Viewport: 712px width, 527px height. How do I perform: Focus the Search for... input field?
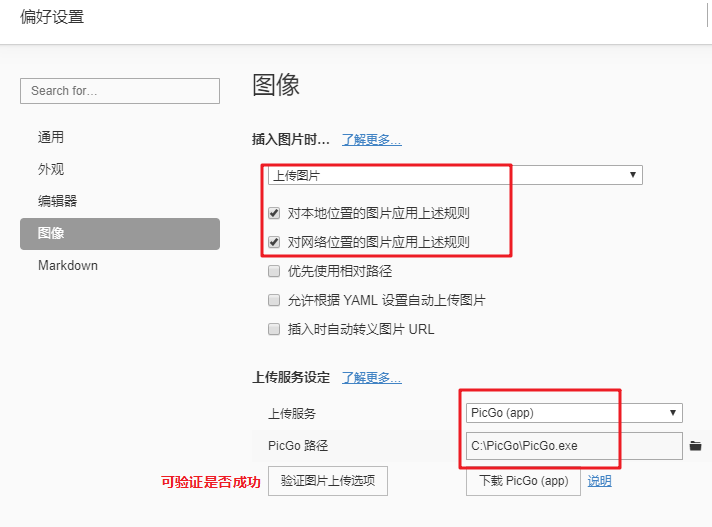[x=120, y=90]
